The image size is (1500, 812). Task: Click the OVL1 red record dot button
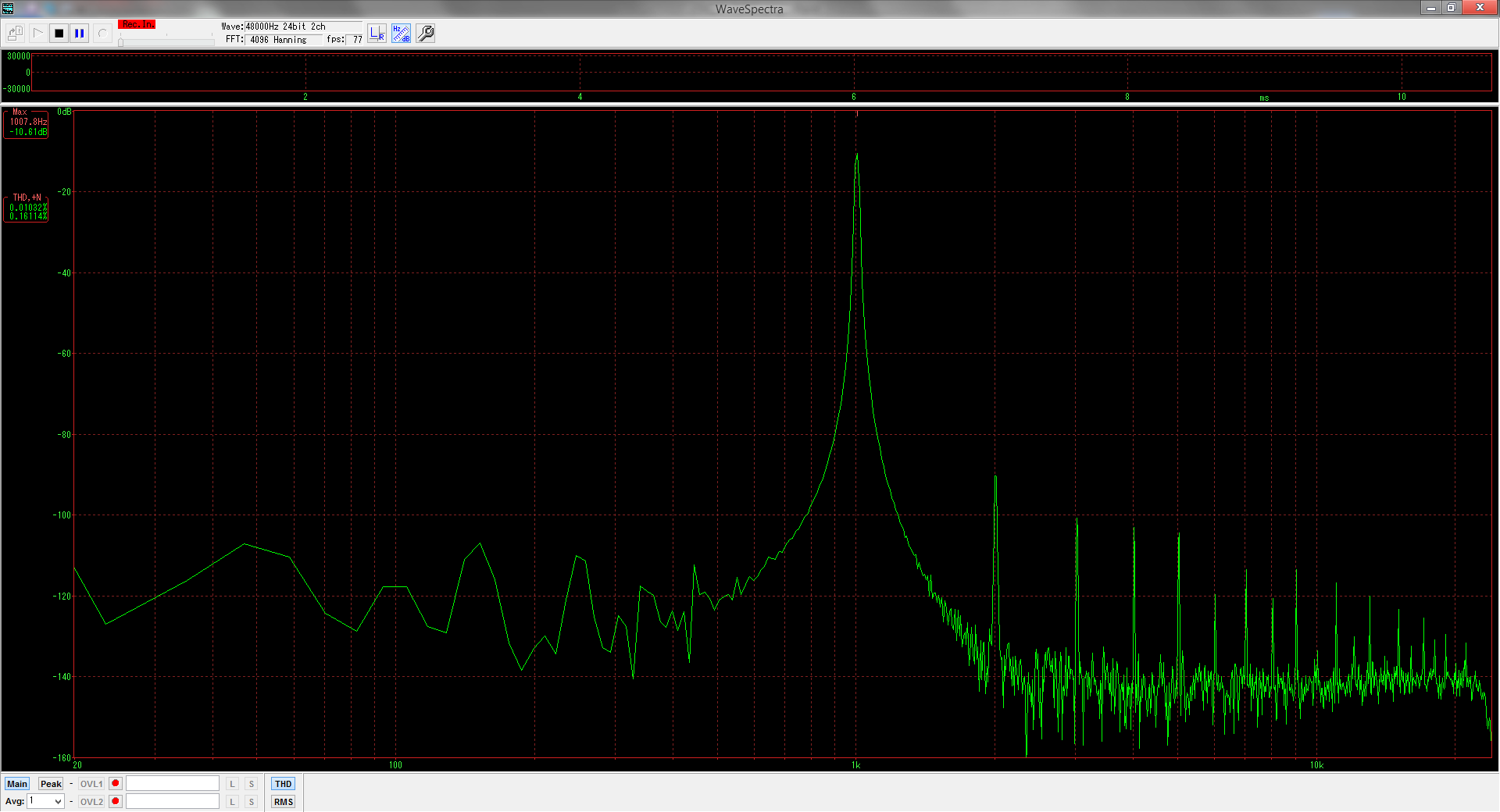pyautogui.click(x=116, y=783)
